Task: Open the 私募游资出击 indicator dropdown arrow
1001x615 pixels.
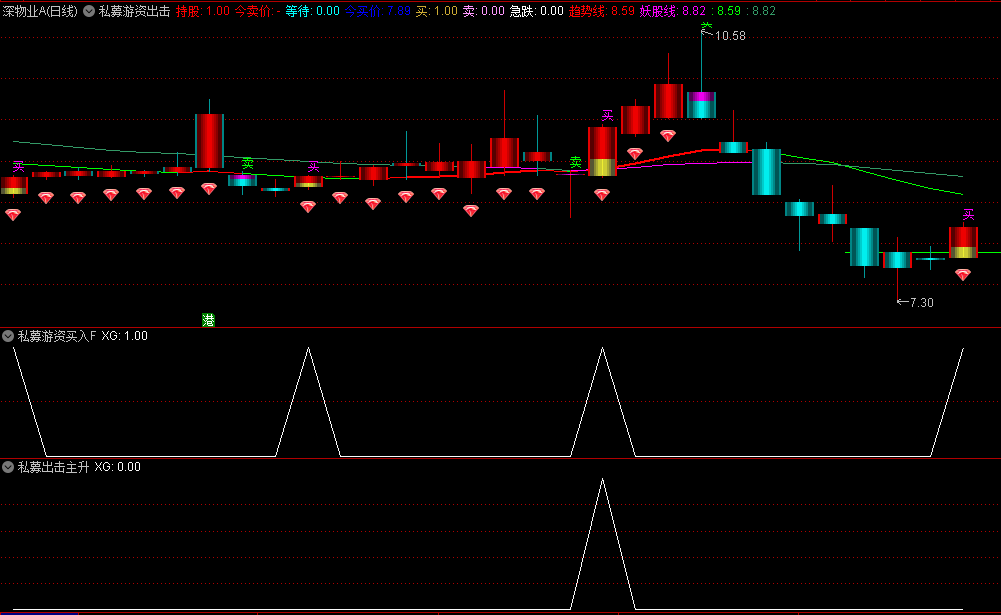Action: point(89,11)
